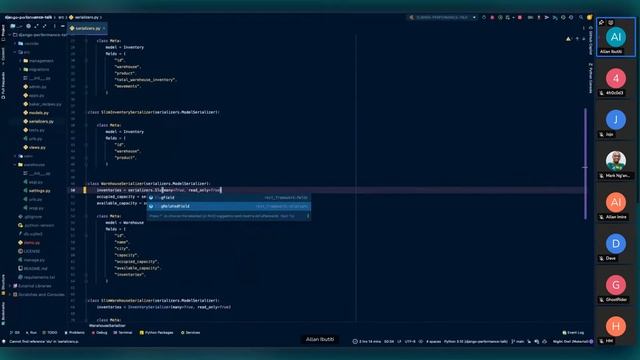Open the Event Log
The width and height of the screenshot is (640, 360).
tap(573, 333)
